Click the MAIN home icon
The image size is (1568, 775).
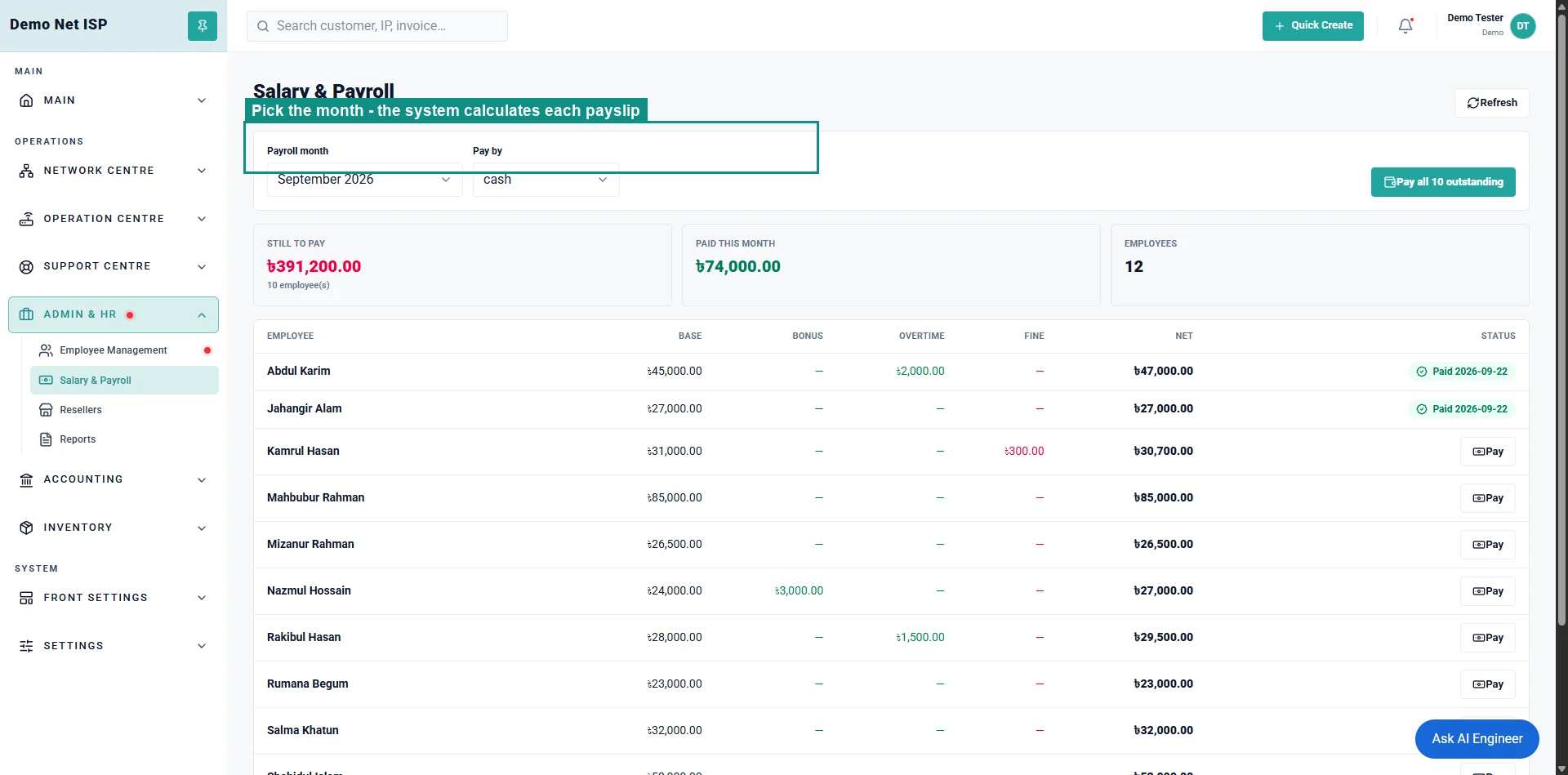(x=26, y=100)
